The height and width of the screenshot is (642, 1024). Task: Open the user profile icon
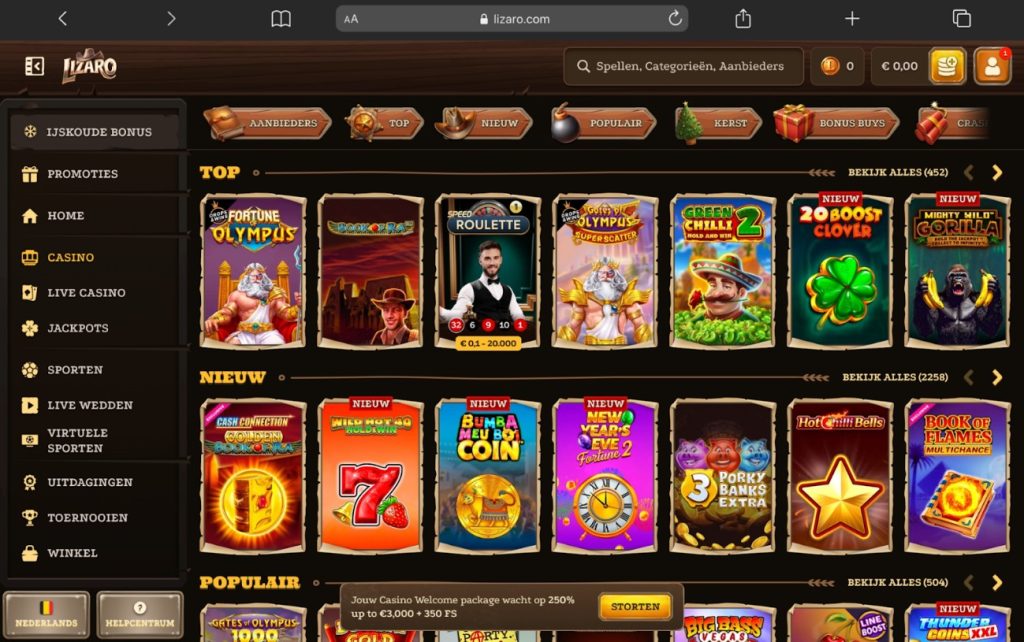point(991,66)
